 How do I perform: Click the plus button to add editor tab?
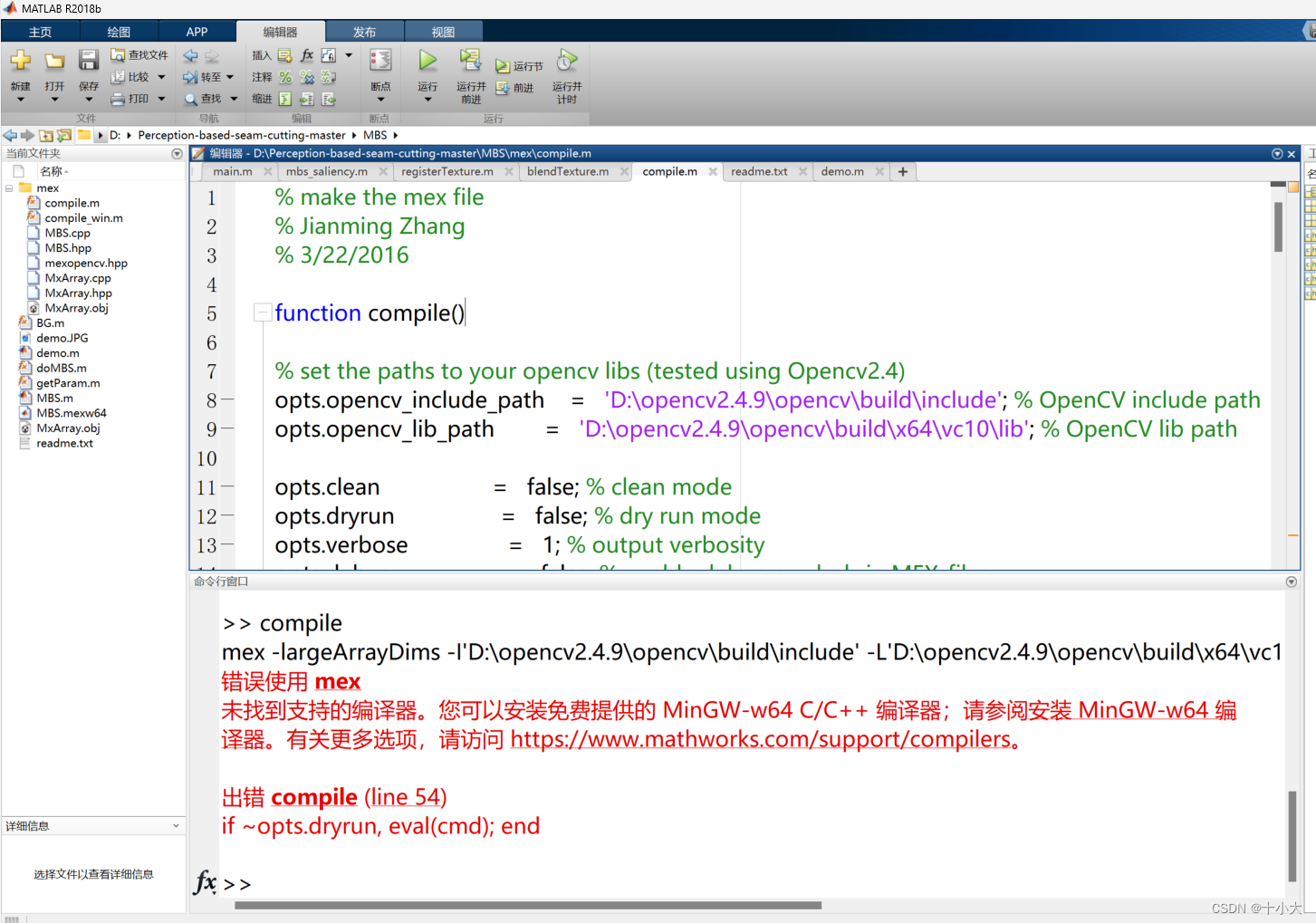[x=903, y=171]
